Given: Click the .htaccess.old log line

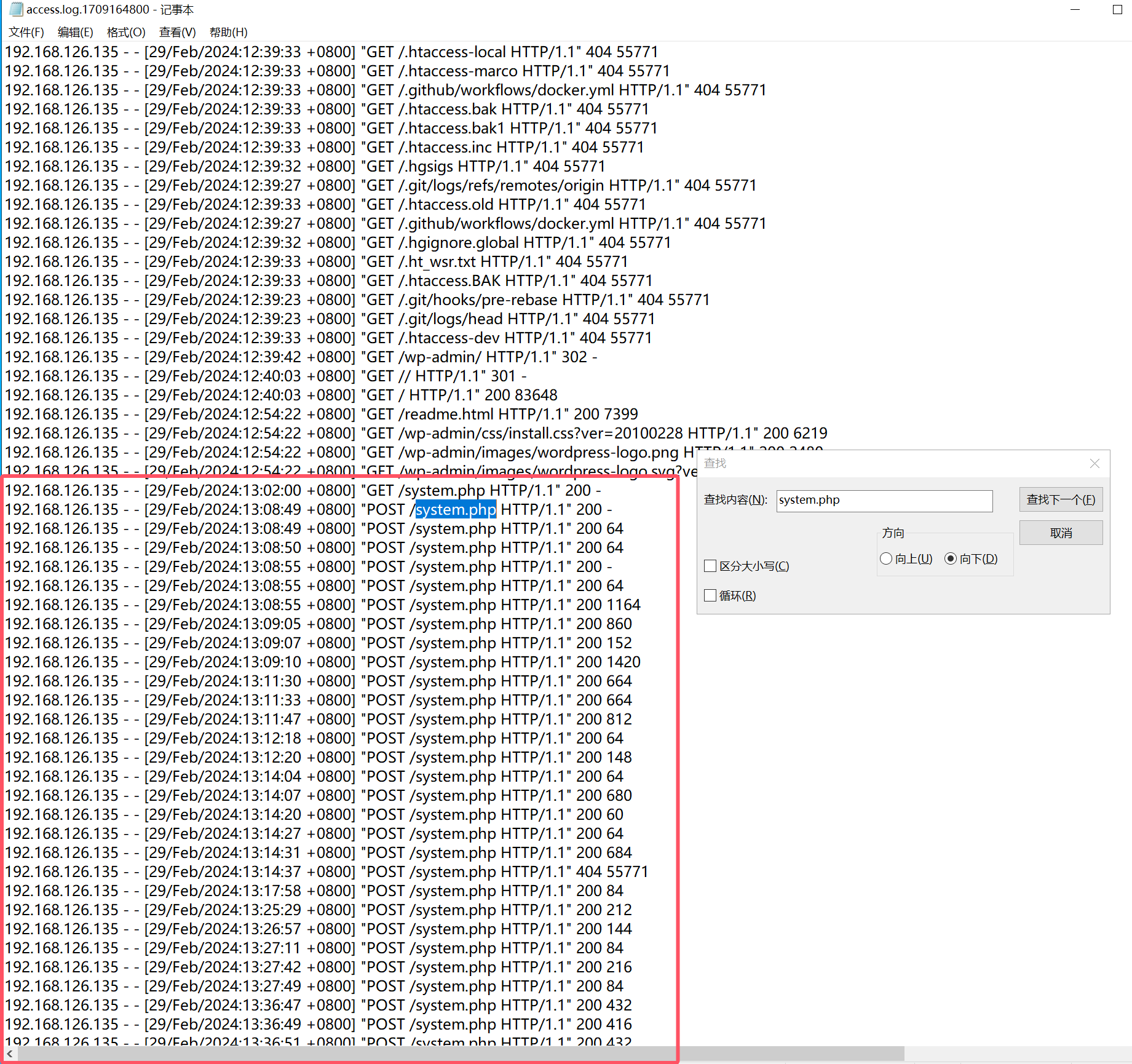Looking at the screenshot, I should point(325,205).
